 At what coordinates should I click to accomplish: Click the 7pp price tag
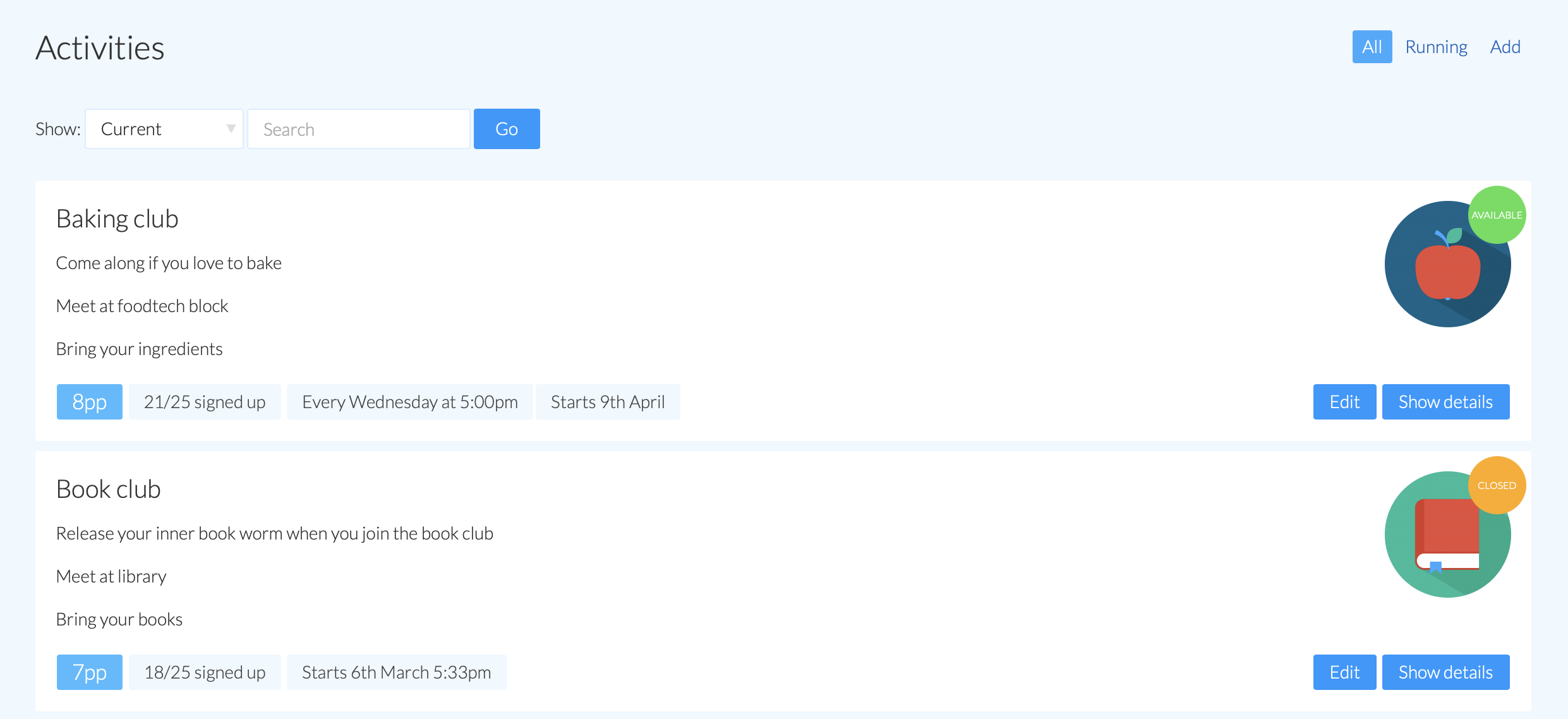(89, 672)
